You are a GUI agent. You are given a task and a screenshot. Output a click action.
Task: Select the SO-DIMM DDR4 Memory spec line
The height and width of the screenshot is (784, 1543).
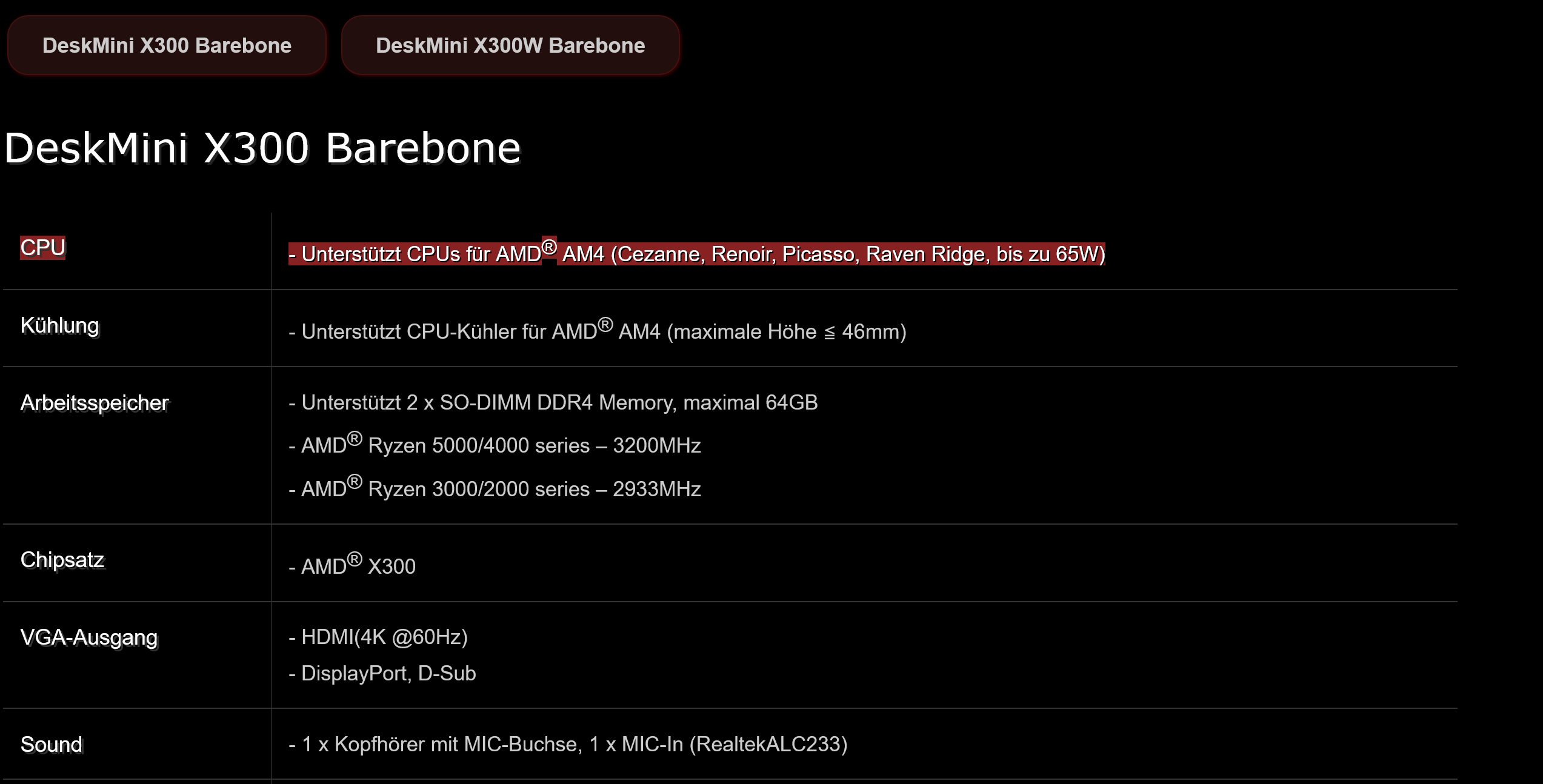tap(553, 402)
